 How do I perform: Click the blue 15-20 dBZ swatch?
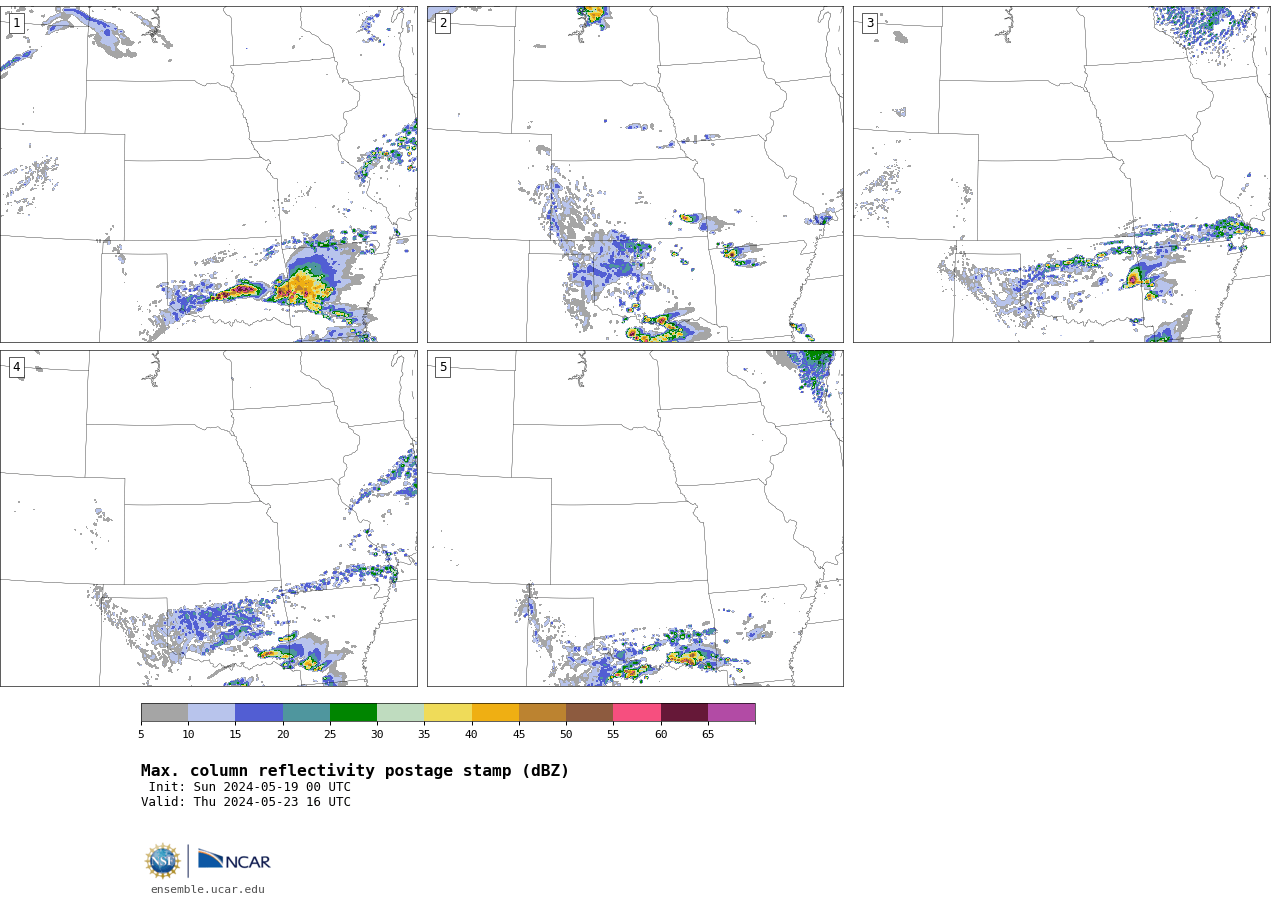click(259, 713)
